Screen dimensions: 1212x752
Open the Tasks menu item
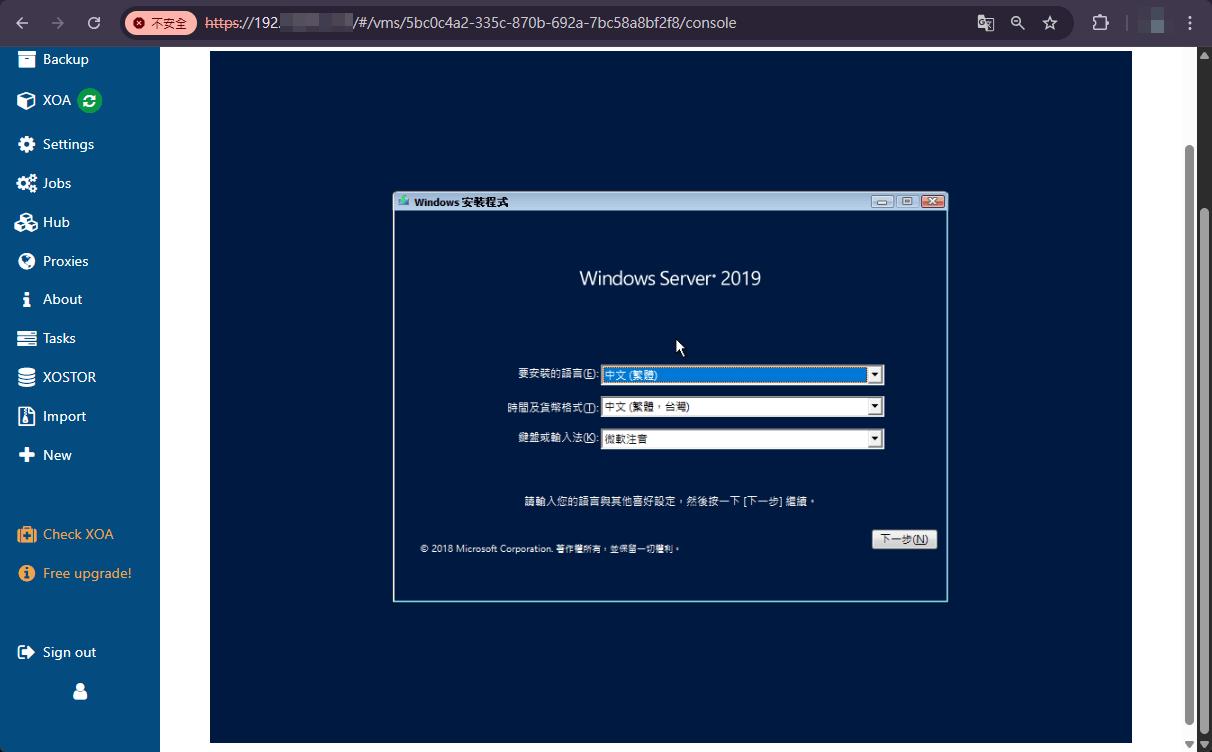(59, 338)
